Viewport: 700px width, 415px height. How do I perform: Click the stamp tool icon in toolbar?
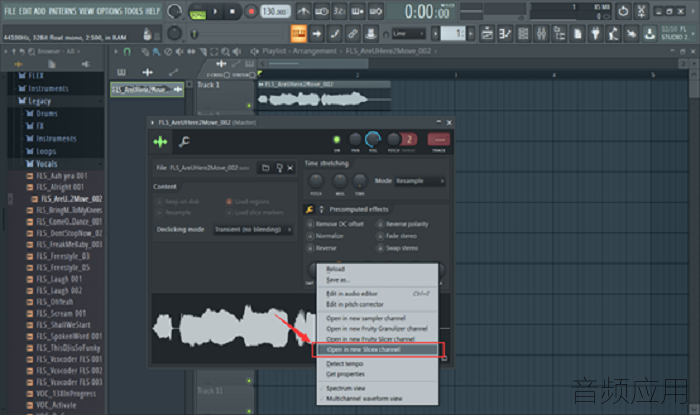pos(370,33)
